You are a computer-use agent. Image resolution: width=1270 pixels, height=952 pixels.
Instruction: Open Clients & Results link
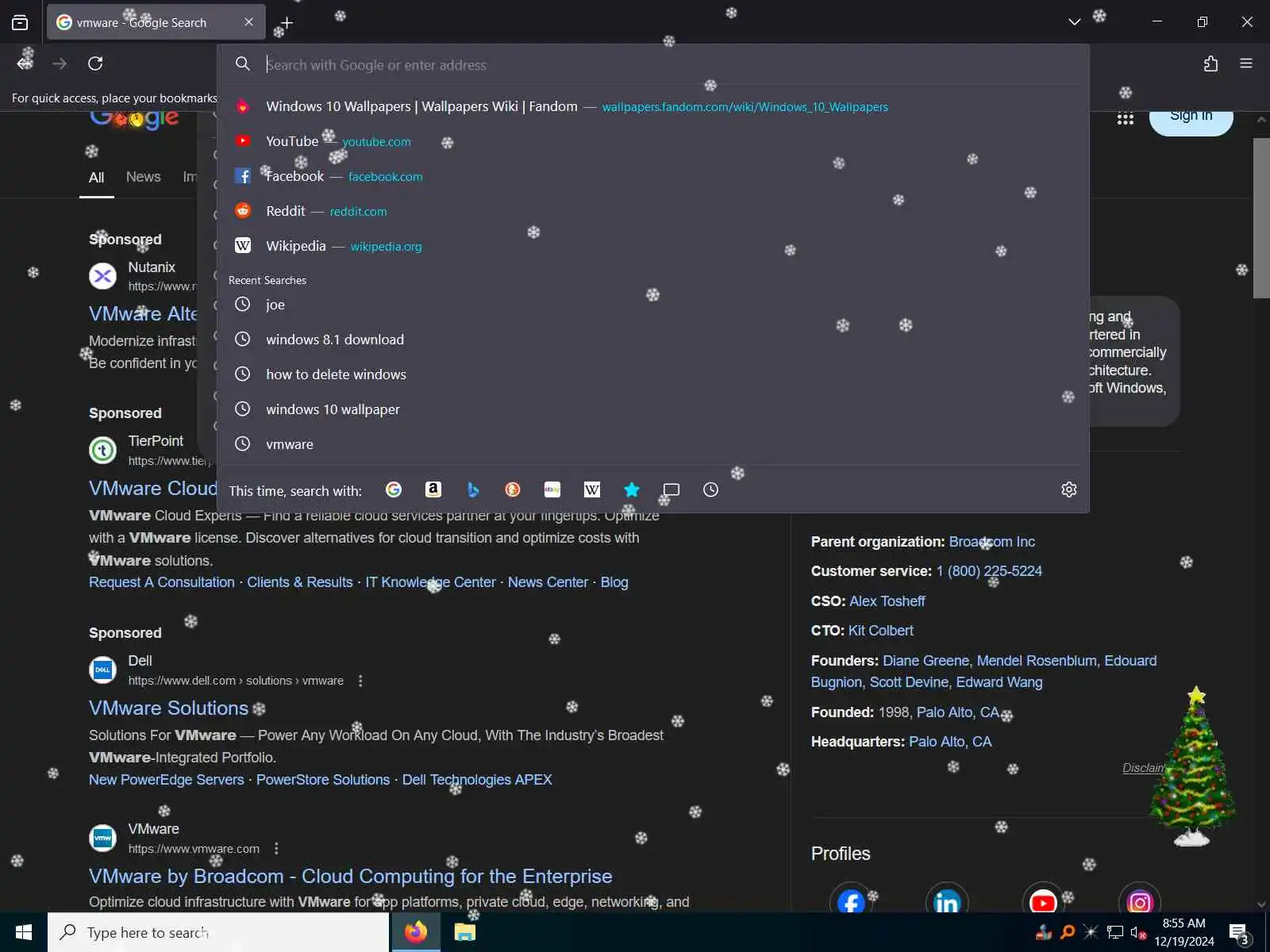(x=300, y=582)
